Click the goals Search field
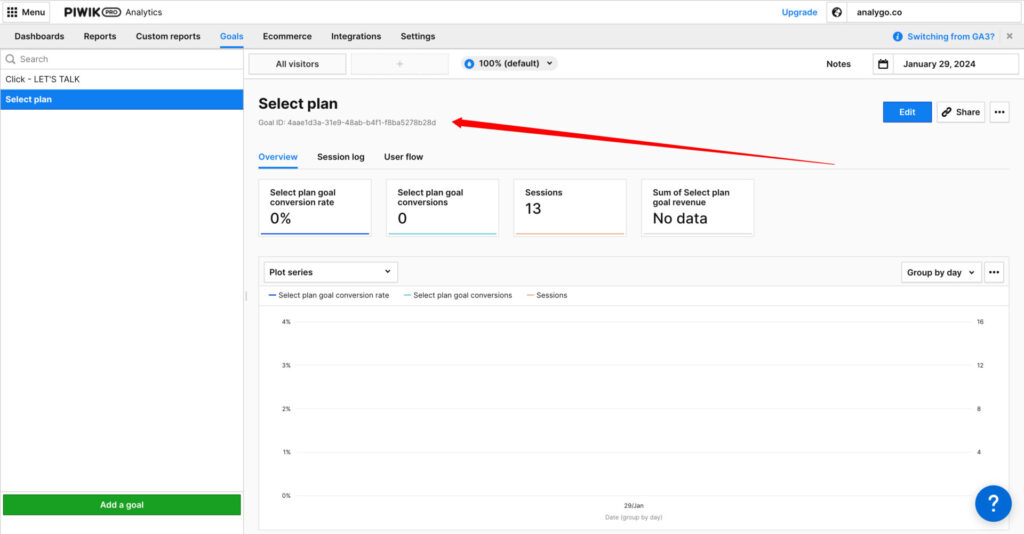 pos(122,59)
